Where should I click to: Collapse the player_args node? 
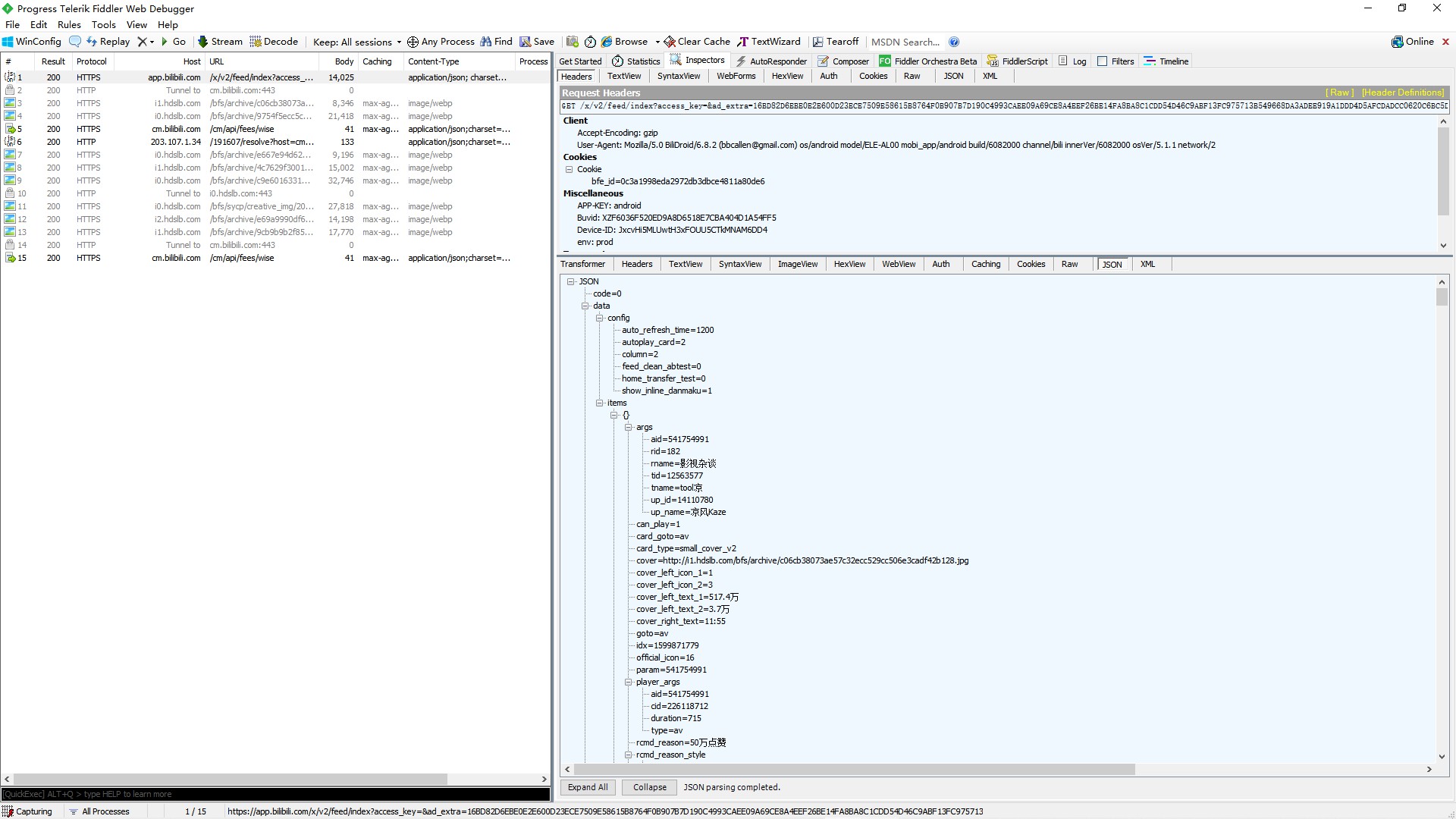(x=629, y=682)
